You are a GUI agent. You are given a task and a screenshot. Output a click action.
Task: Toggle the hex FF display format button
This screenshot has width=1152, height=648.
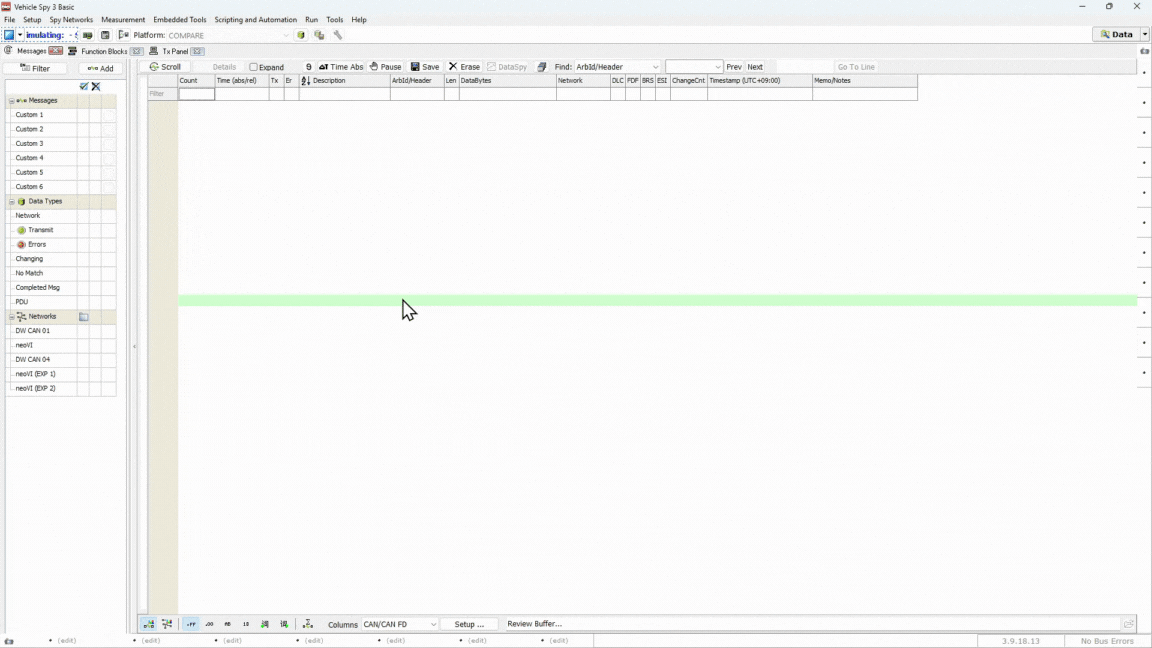point(190,624)
